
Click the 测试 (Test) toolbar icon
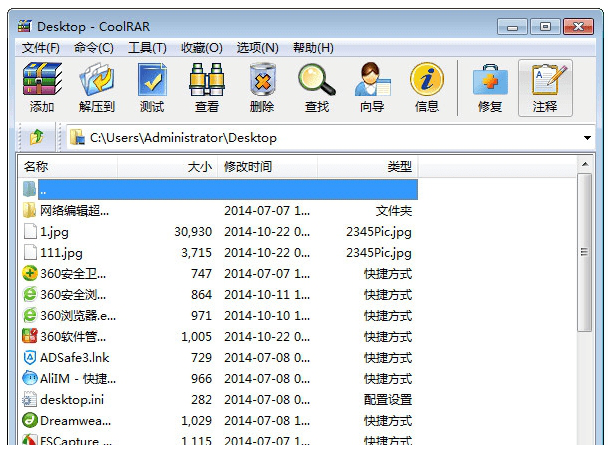[152, 88]
